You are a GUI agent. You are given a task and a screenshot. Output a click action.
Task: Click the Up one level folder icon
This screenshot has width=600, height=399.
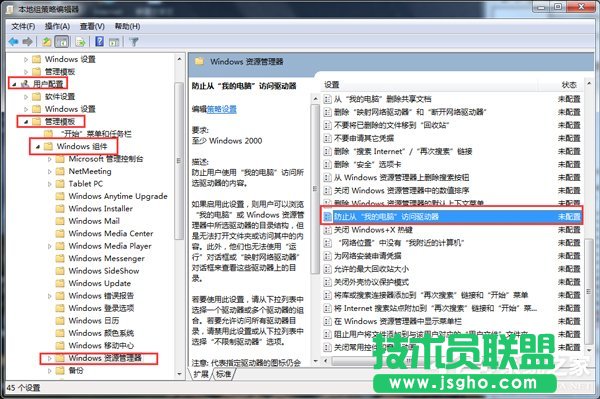[x=47, y=42]
